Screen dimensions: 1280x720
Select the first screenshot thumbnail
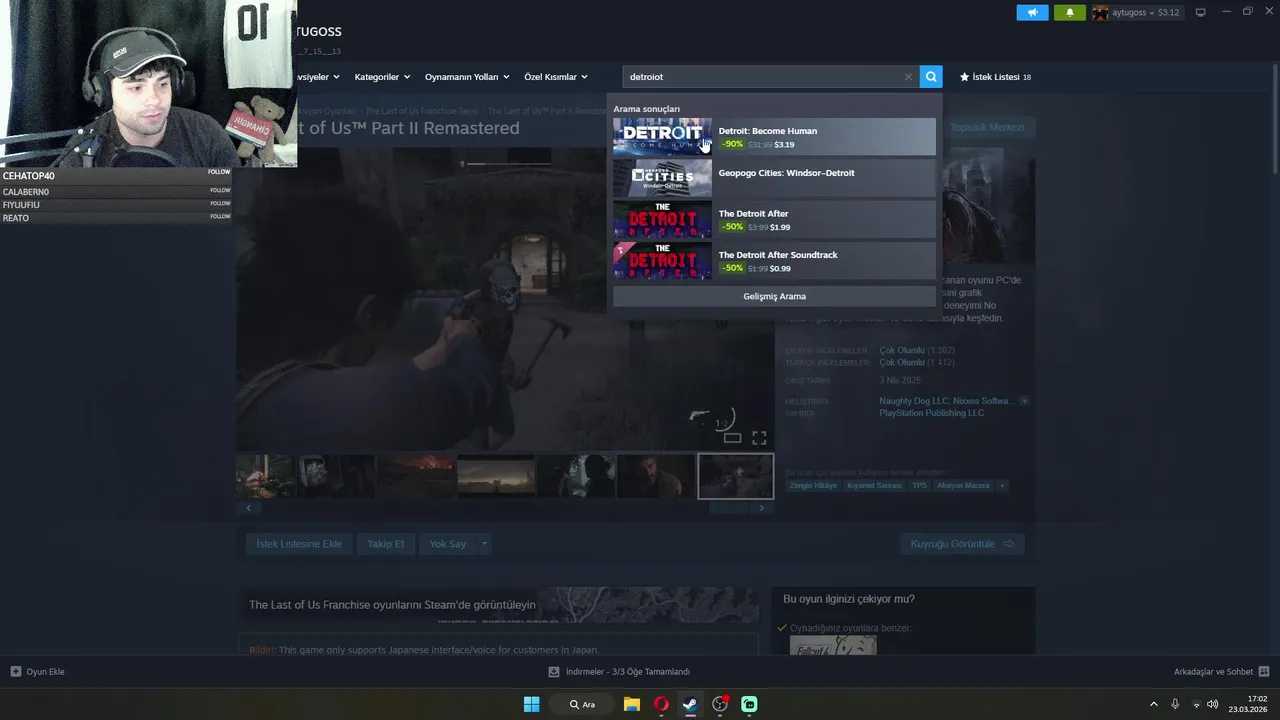pos(265,476)
